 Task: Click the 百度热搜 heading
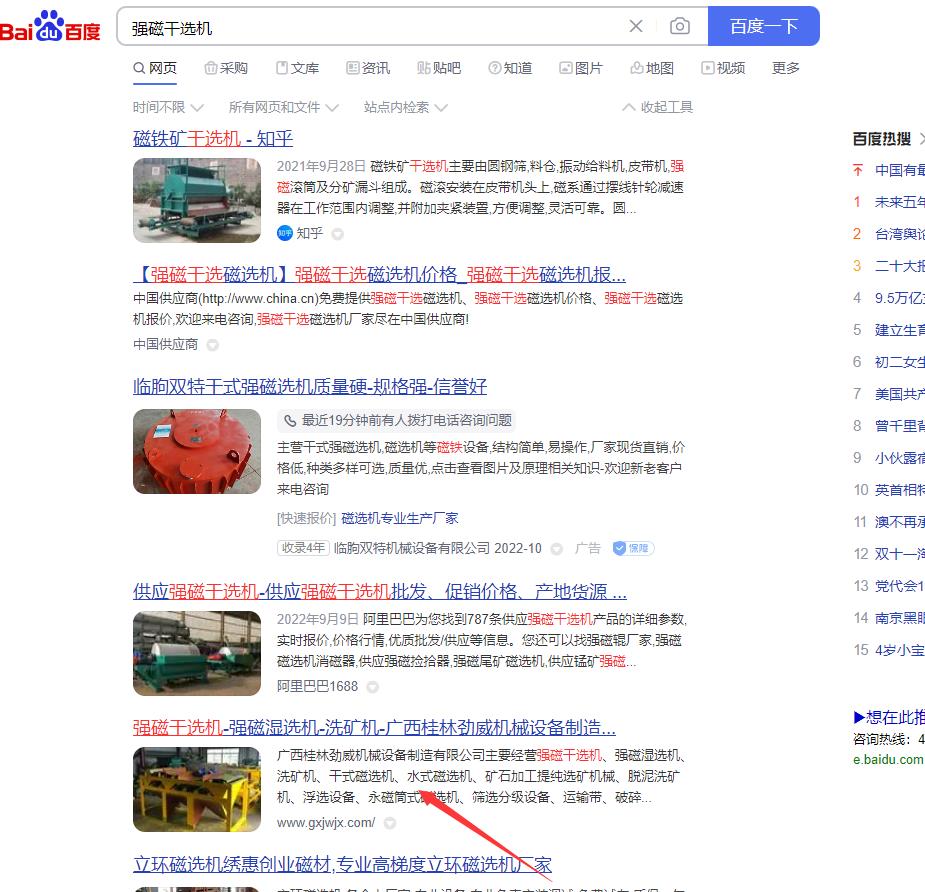click(881, 139)
